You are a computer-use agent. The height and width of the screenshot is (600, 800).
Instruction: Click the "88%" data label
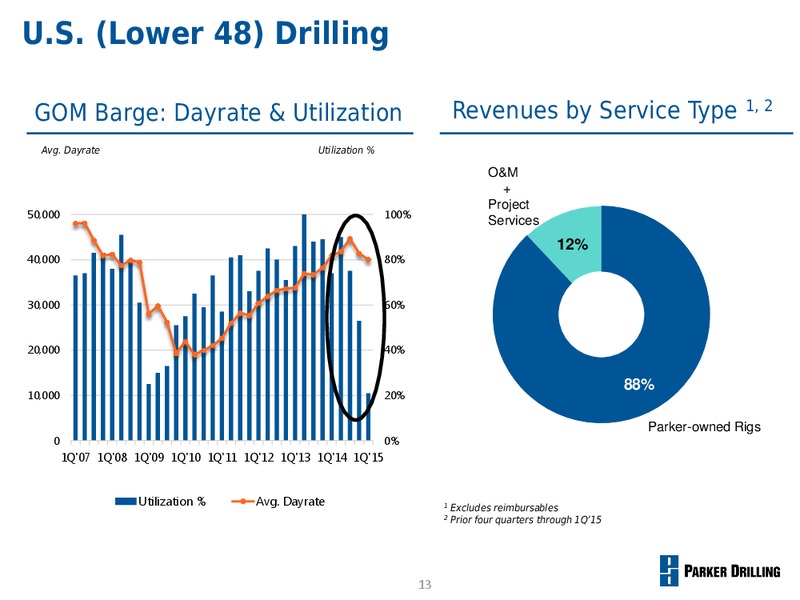click(639, 384)
